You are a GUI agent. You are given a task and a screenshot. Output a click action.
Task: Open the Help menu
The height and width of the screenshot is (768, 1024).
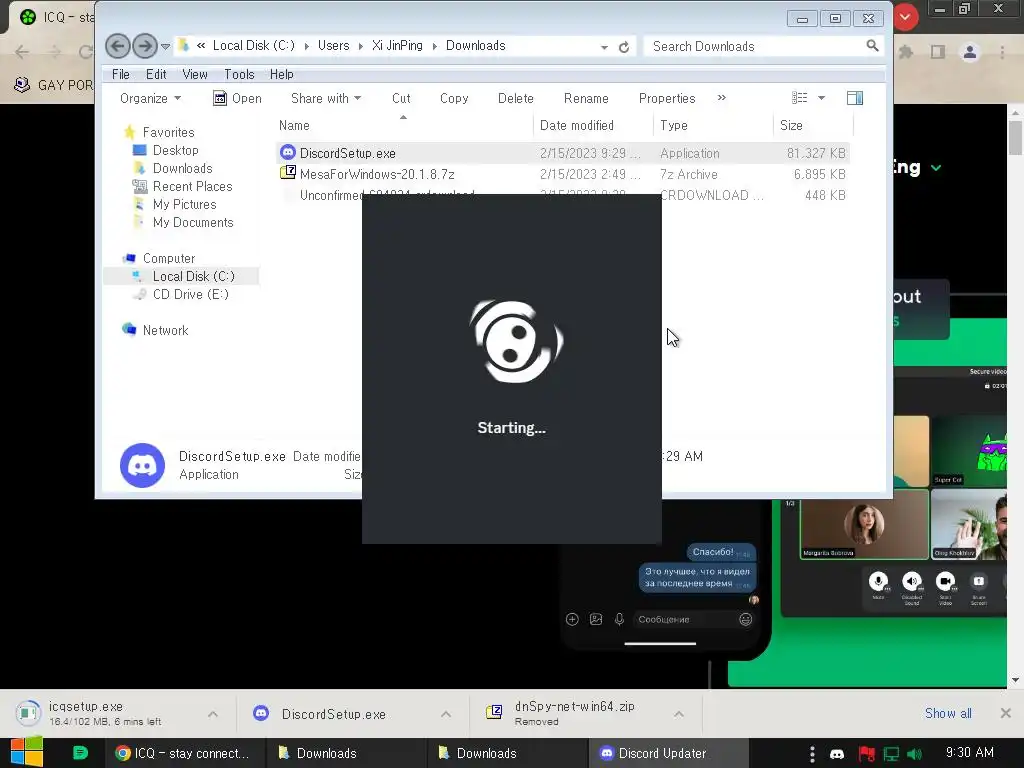click(x=281, y=74)
